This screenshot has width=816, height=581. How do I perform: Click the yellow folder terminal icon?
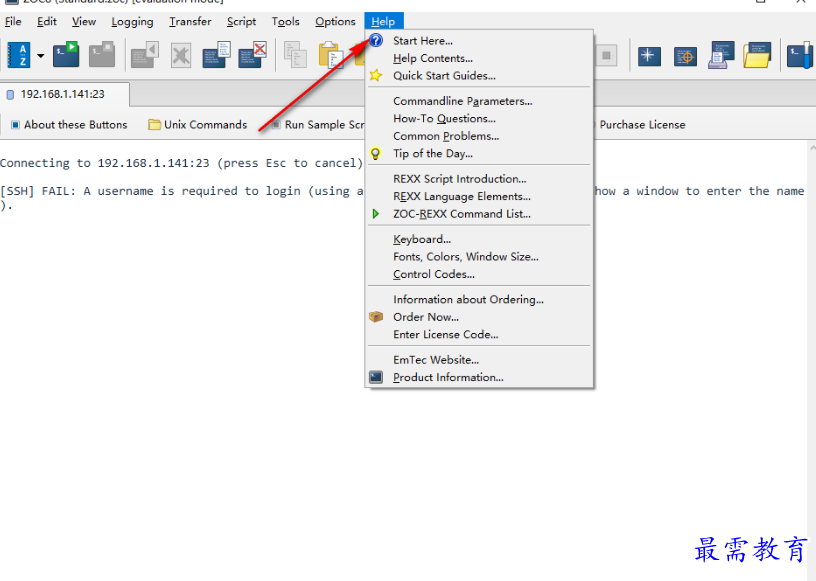coord(757,55)
